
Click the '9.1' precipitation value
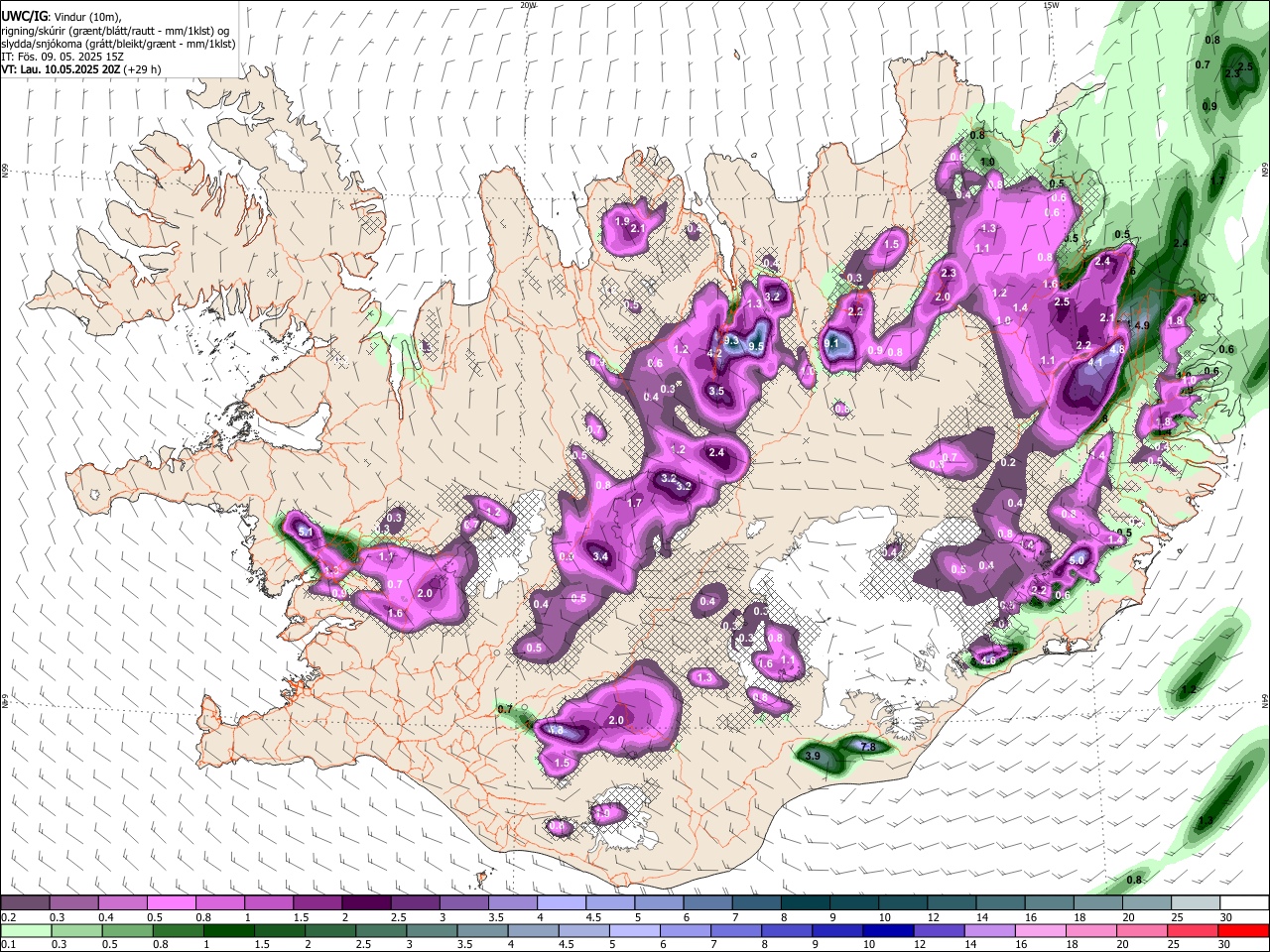831,343
